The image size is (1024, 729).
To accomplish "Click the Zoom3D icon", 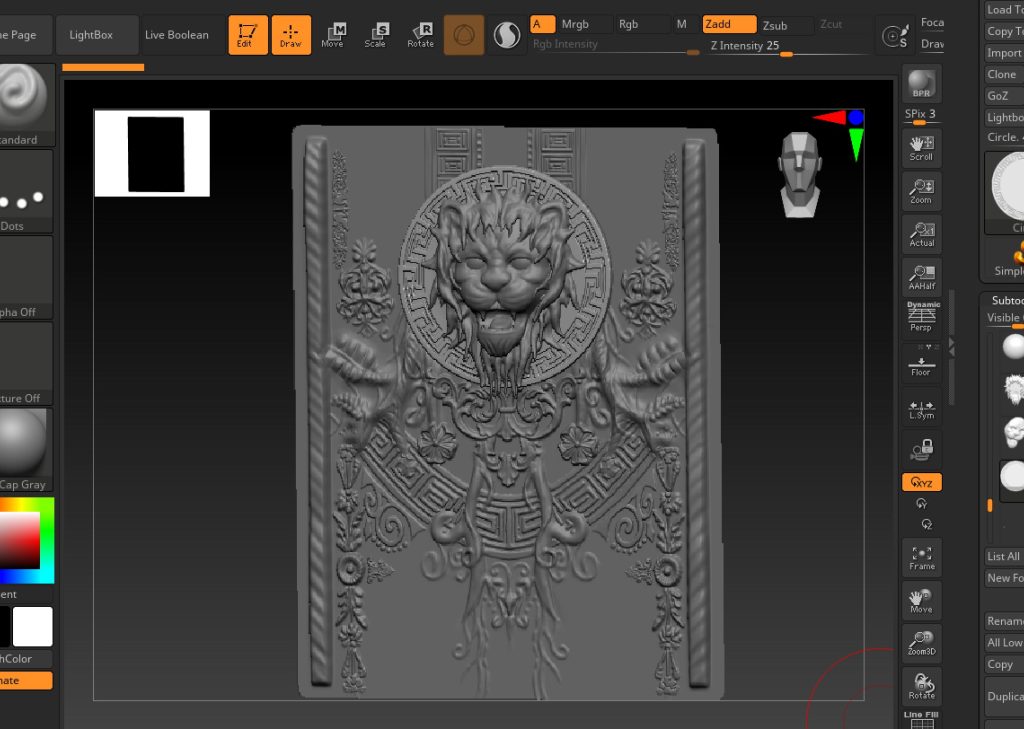I will point(921,644).
